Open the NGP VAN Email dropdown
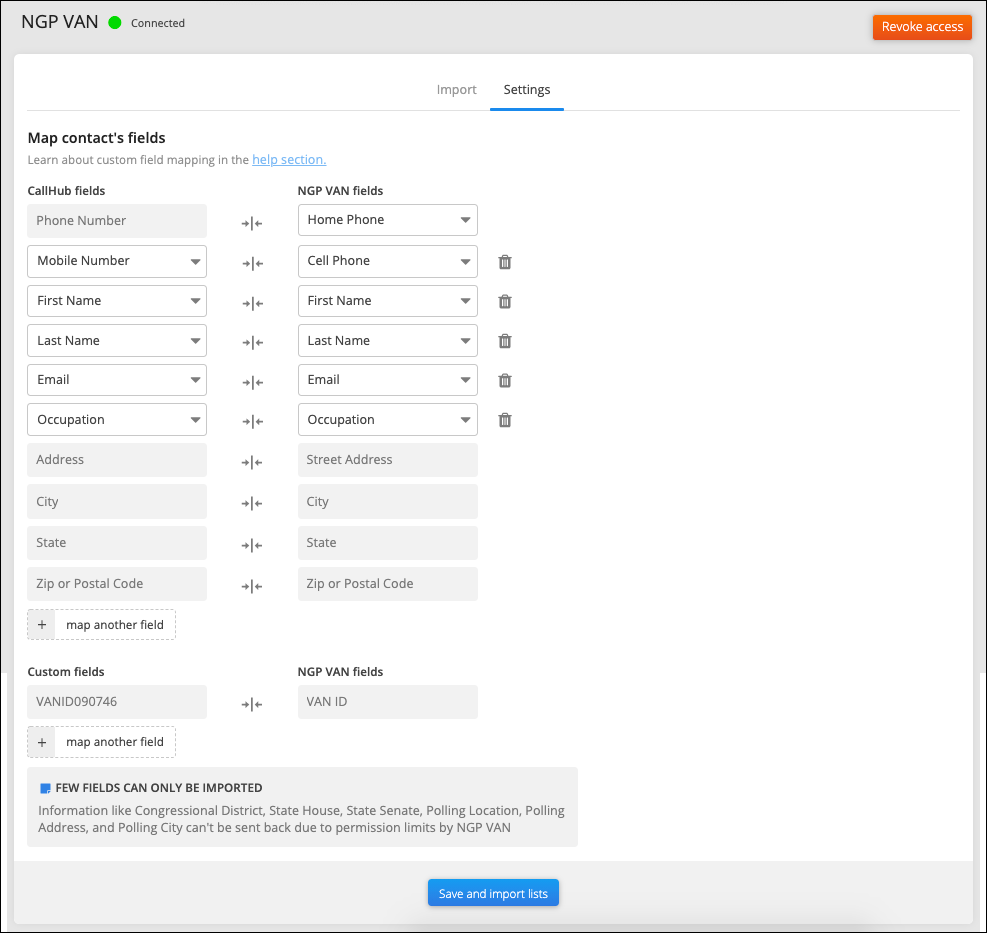This screenshot has height=933, width=987. [x=387, y=380]
